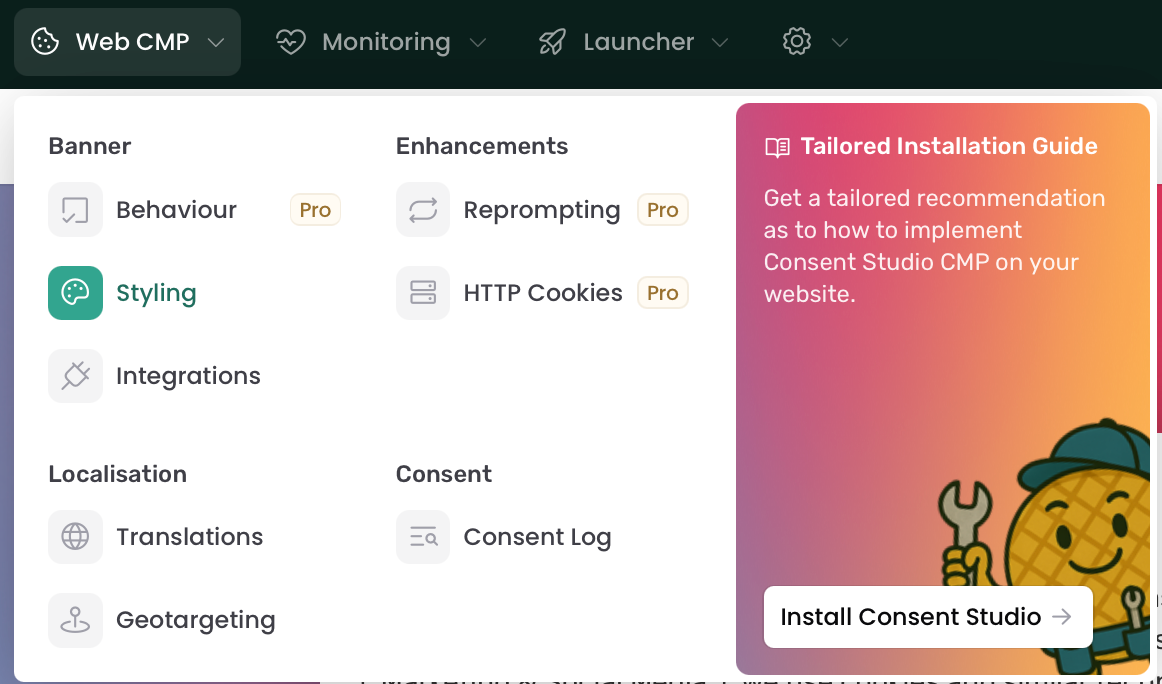Click the Pro badge beside Behaviour
Viewport: 1162px width, 684px height.
click(315, 210)
